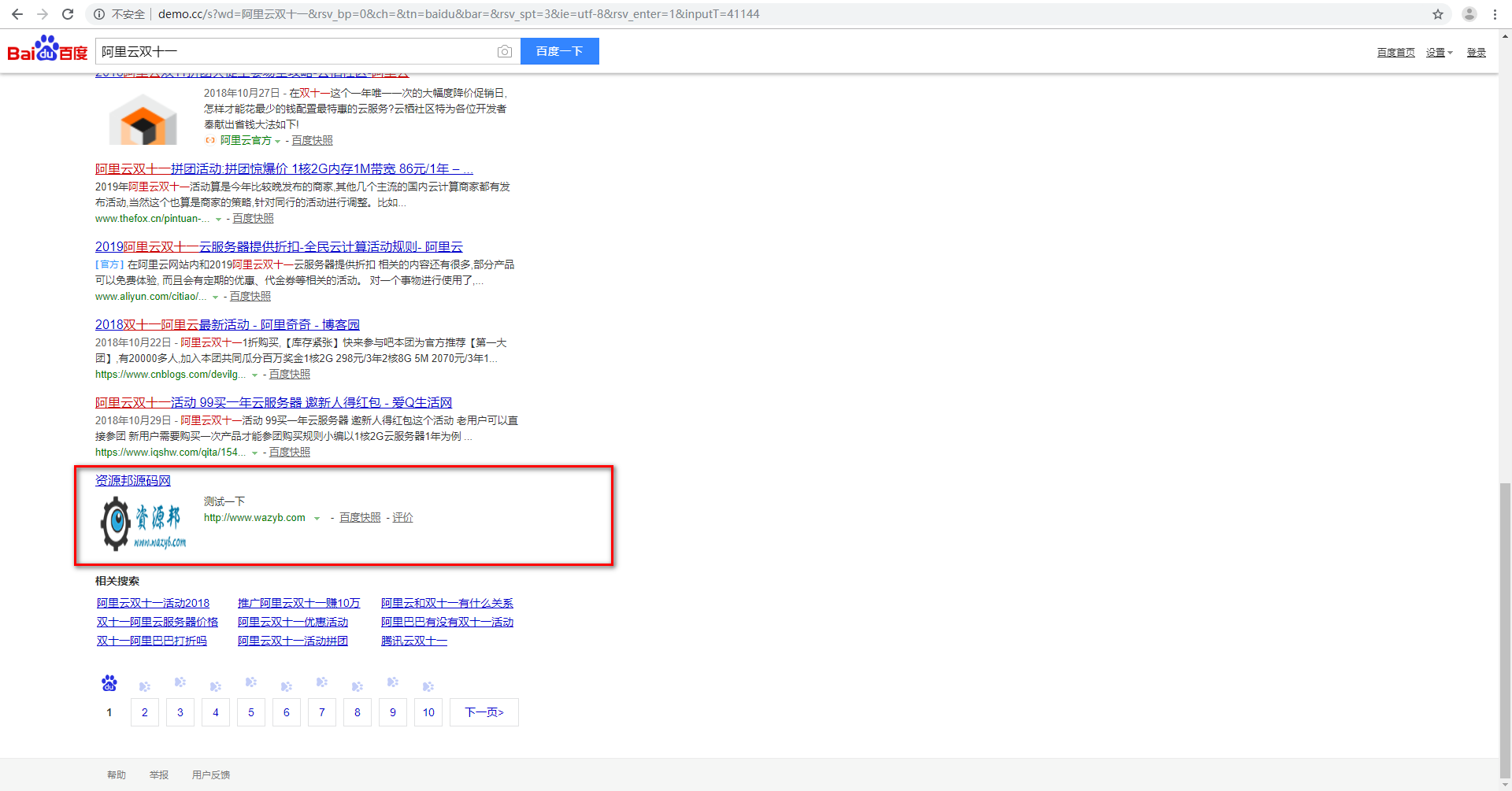Open related search 阿里云双十一活动2018
Viewport: 1512px width, 791px height.
153,603
